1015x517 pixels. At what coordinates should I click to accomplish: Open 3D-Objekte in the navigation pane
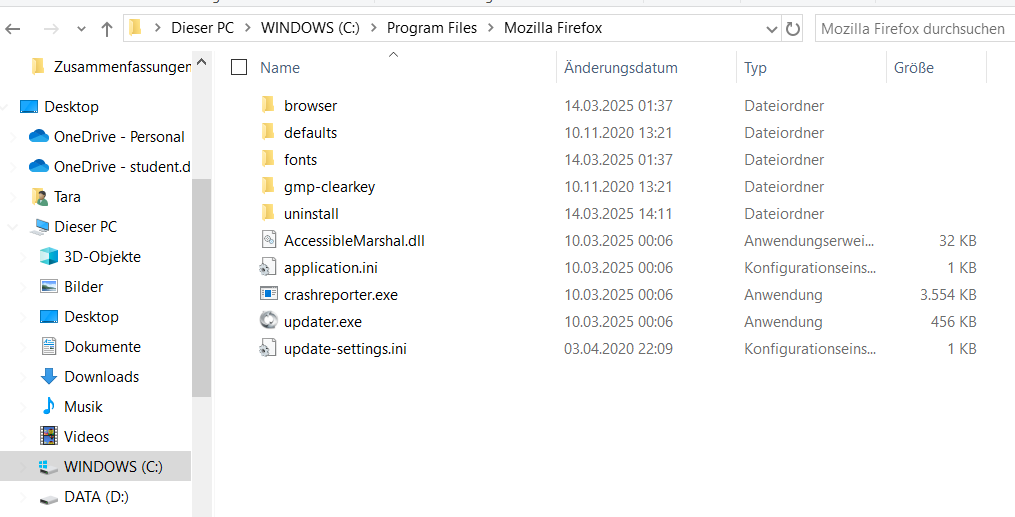pyautogui.click(x=102, y=257)
